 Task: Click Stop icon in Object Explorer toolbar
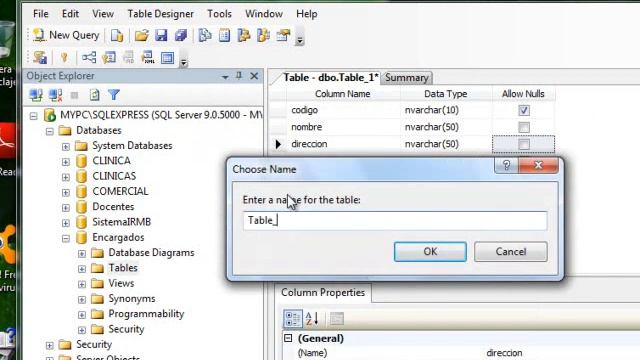tap(74, 95)
